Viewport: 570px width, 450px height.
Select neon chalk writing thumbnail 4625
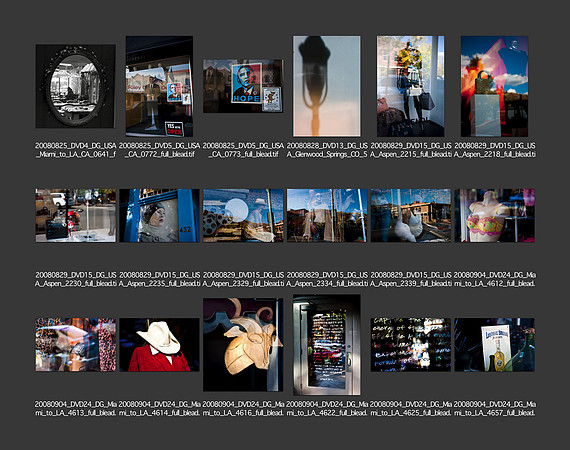pyautogui.click(x=411, y=345)
